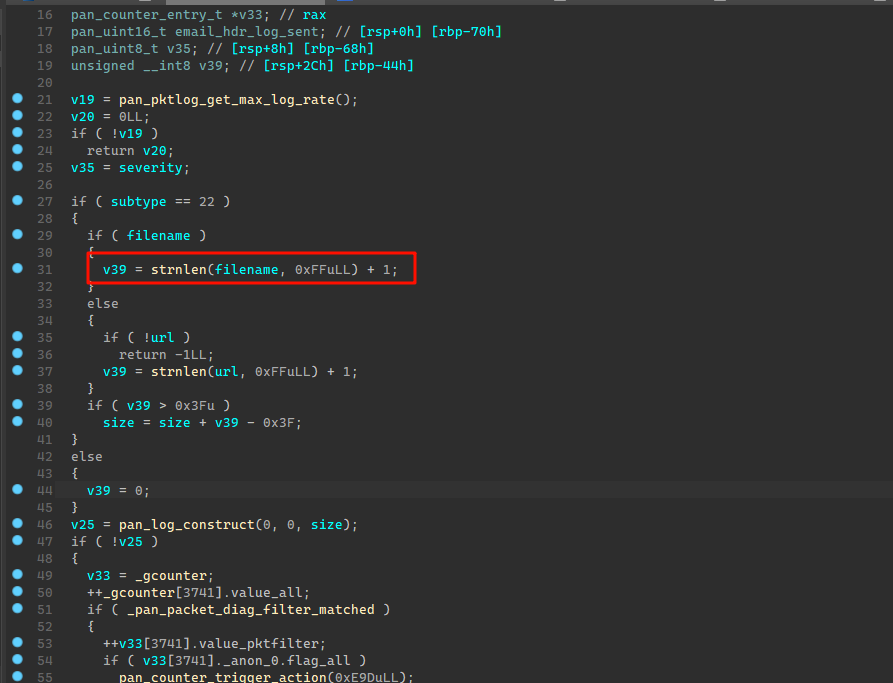
Task: Click line number 20 in the gutter
Action: pos(44,83)
